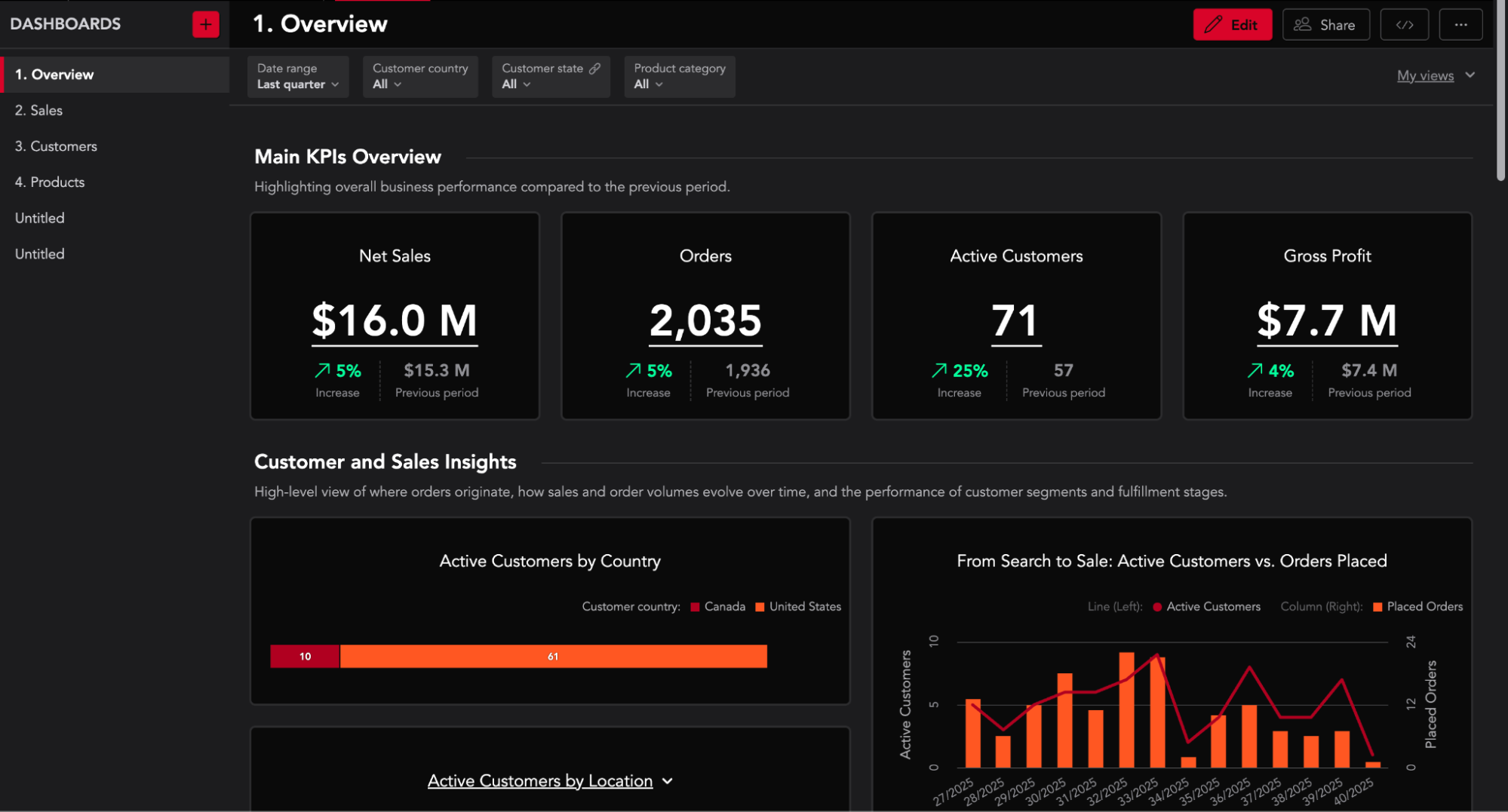Click the red Canada color swatch
The height and width of the screenshot is (812, 1508).
tap(693, 606)
